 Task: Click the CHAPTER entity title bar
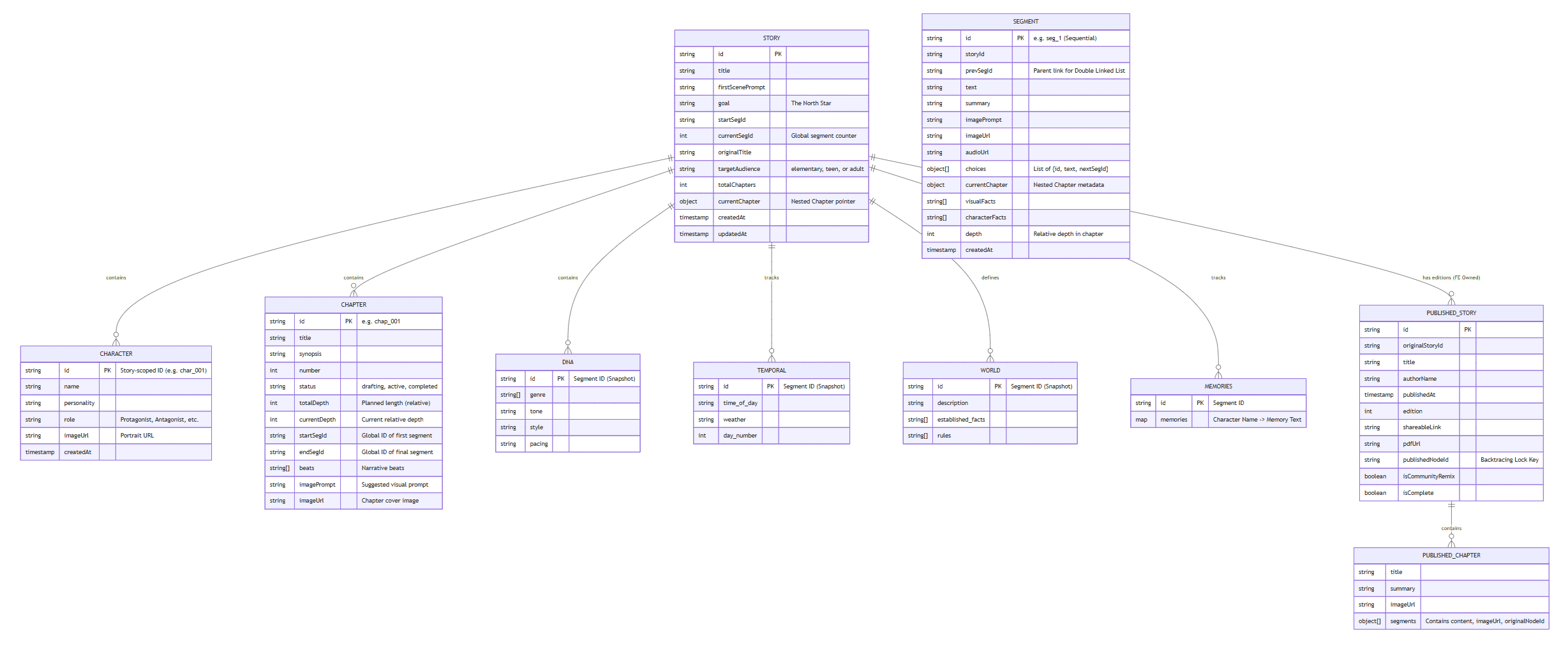(x=354, y=304)
